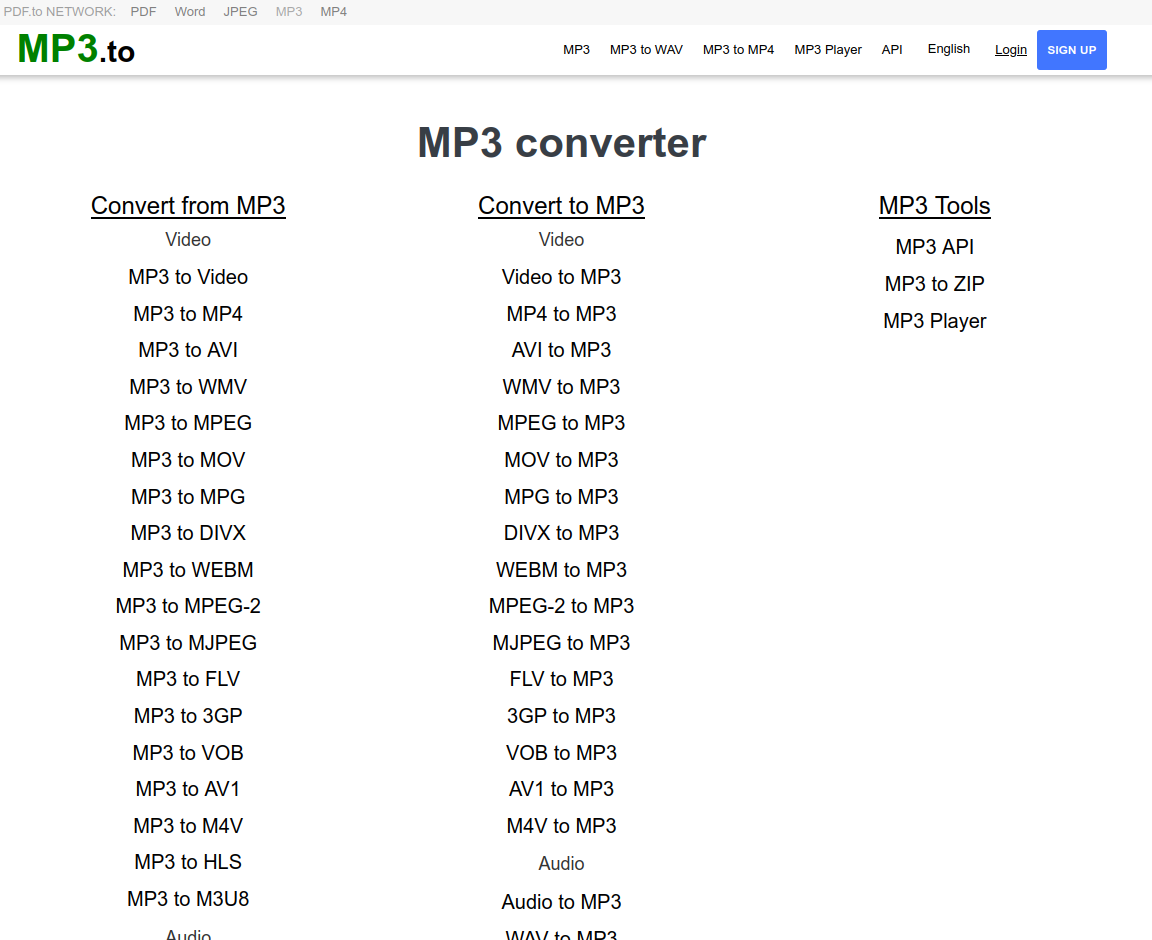Select the Video to MP3 converter
1152x940 pixels.
561,277
